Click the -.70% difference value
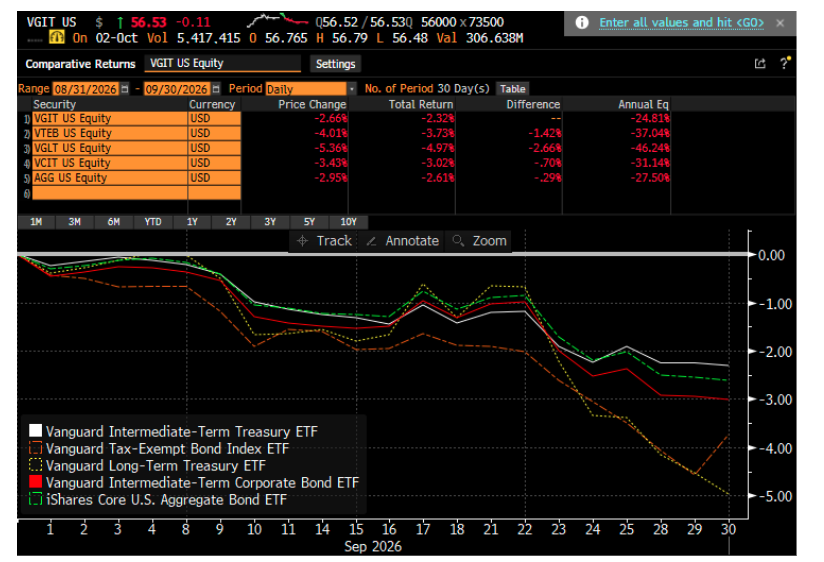 [547, 163]
